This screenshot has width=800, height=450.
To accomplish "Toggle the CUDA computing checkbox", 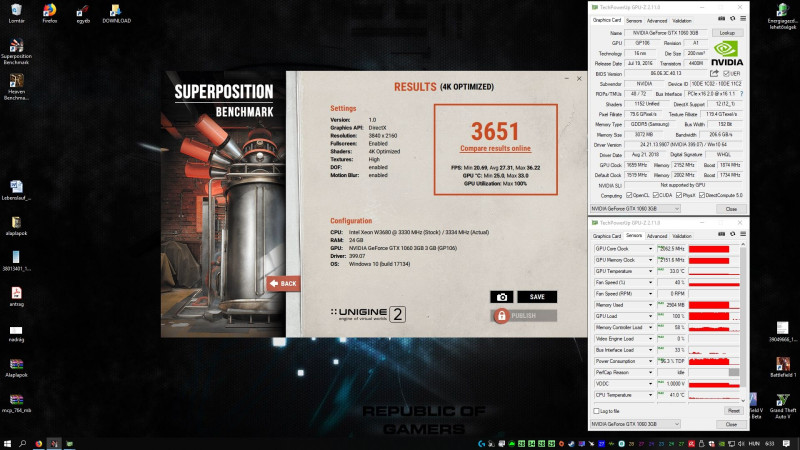I will [x=656, y=195].
